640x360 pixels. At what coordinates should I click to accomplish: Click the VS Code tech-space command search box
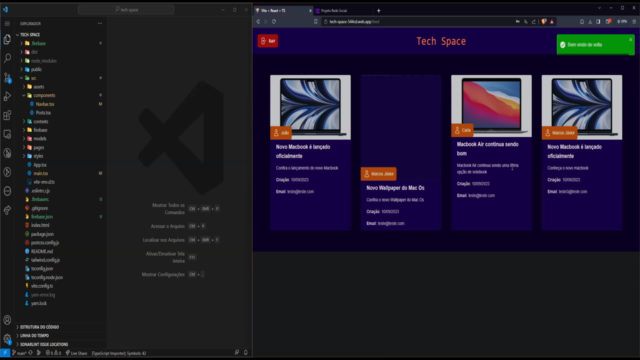coord(126,9)
